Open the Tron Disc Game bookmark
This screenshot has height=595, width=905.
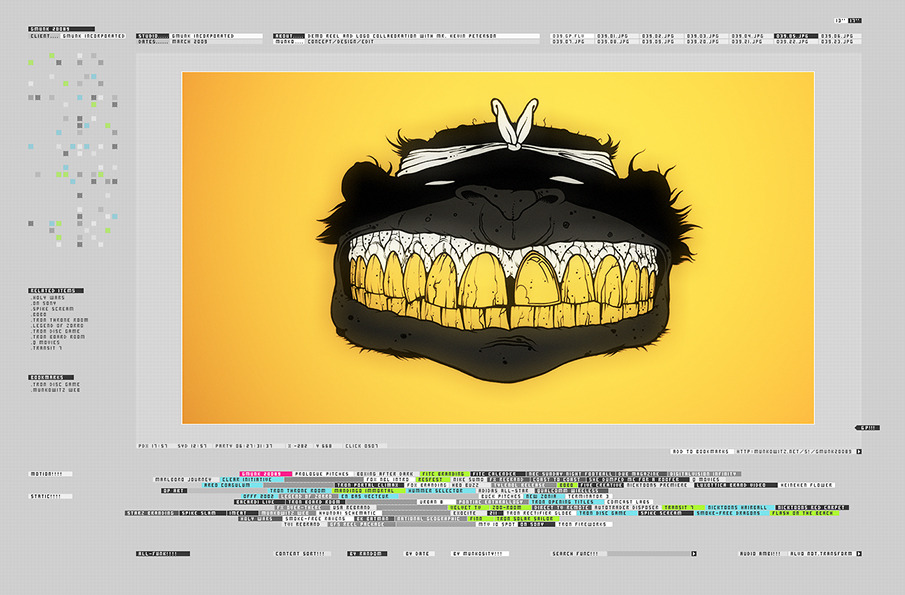[x=56, y=384]
